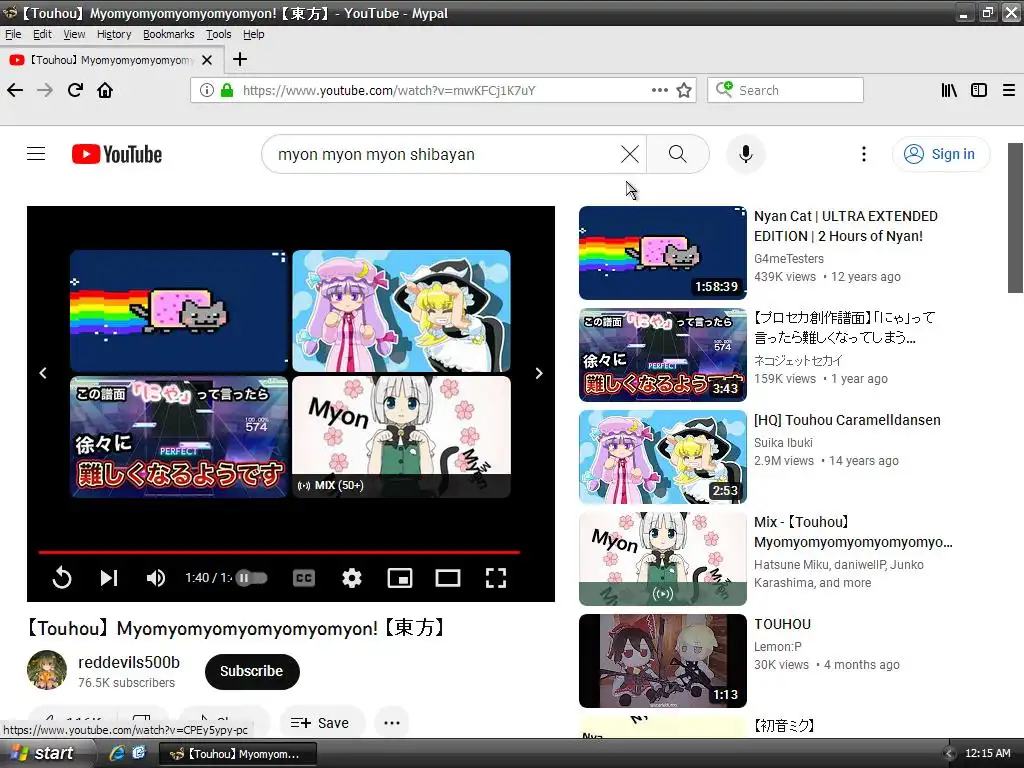Screen dimensions: 1024x768
Task: Open player settings gear
Action: point(352,578)
